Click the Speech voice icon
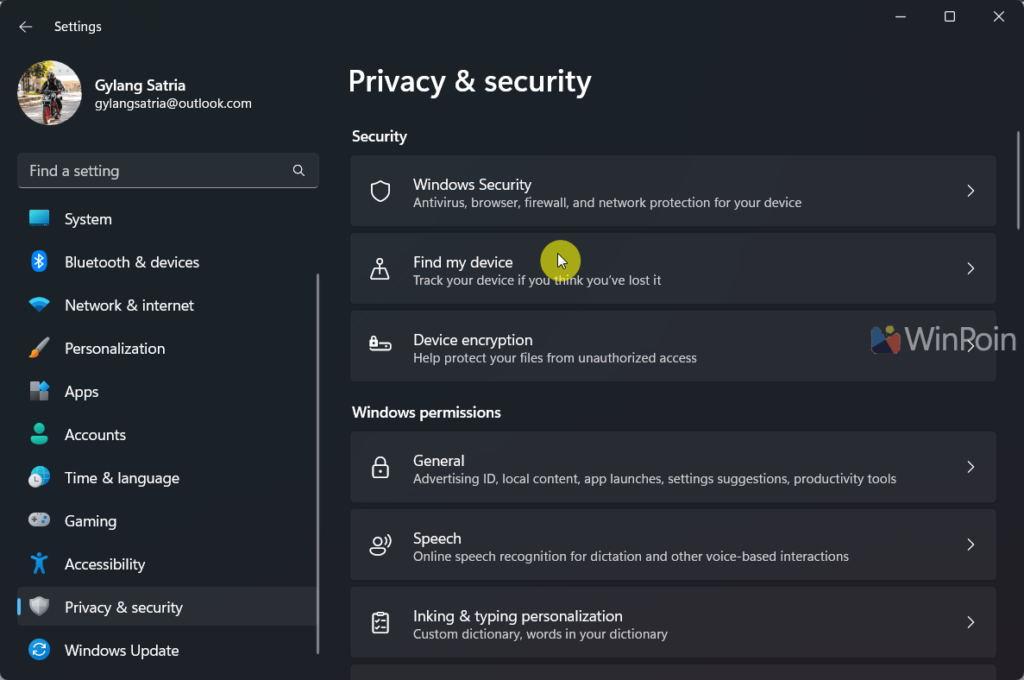This screenshot has height=680, width=1024. pos(380,545)
